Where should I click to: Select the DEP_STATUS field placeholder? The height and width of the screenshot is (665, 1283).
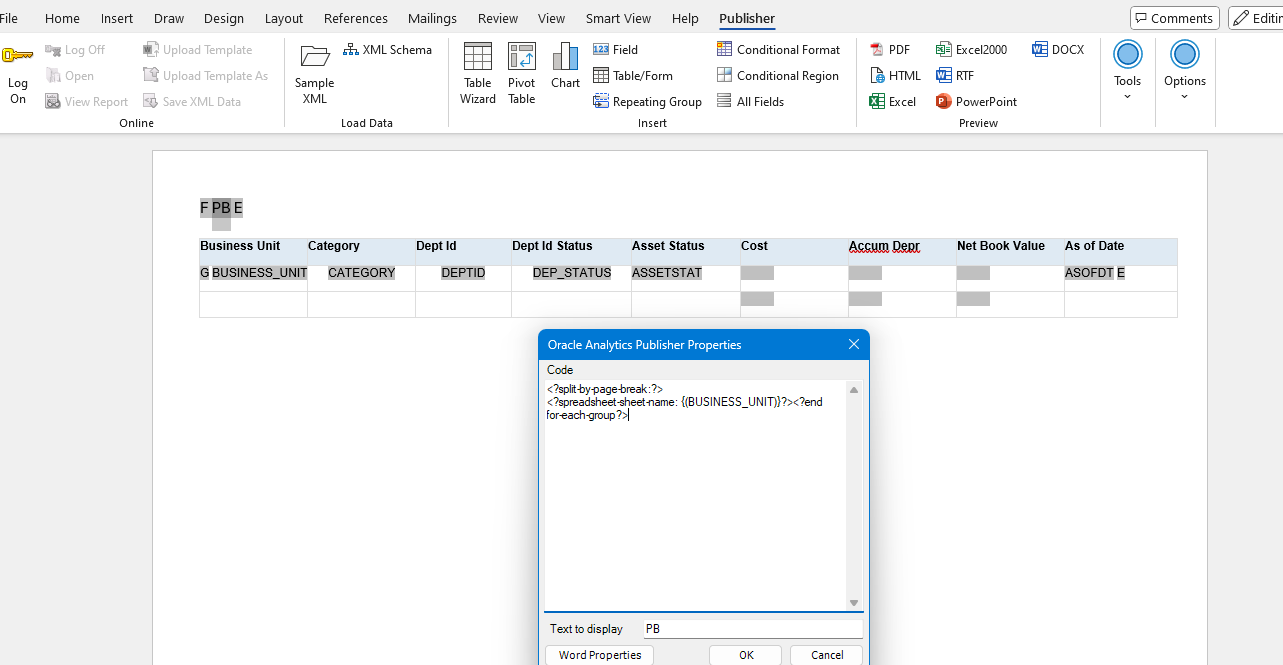pos(571,273)
